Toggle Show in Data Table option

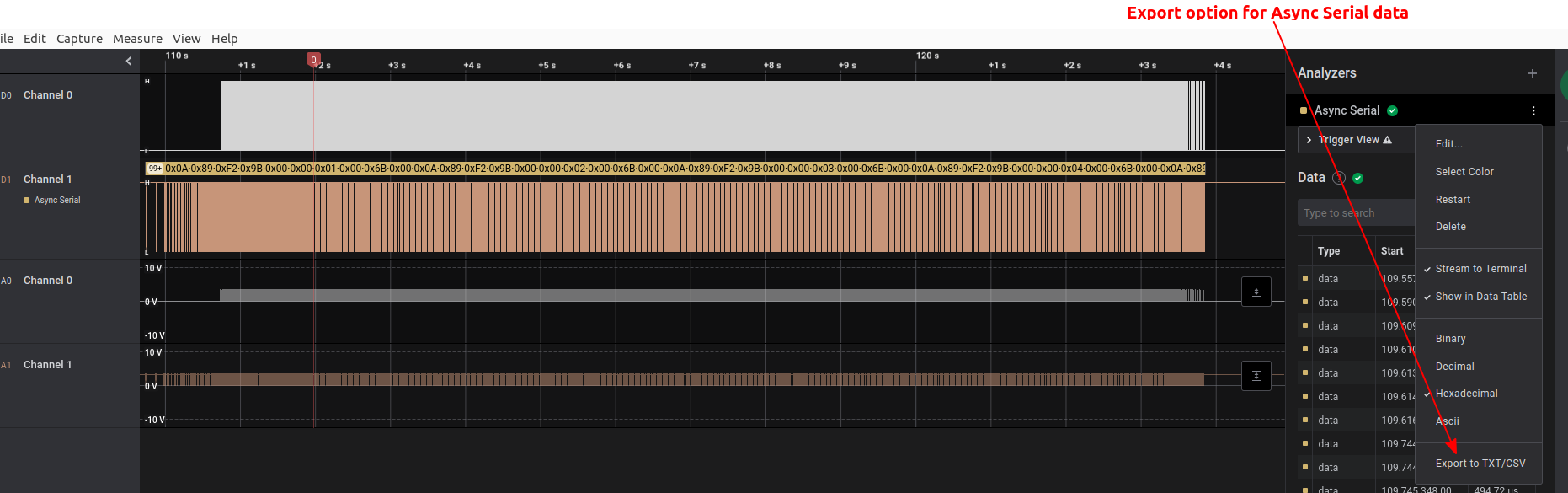coord(1480,297)
